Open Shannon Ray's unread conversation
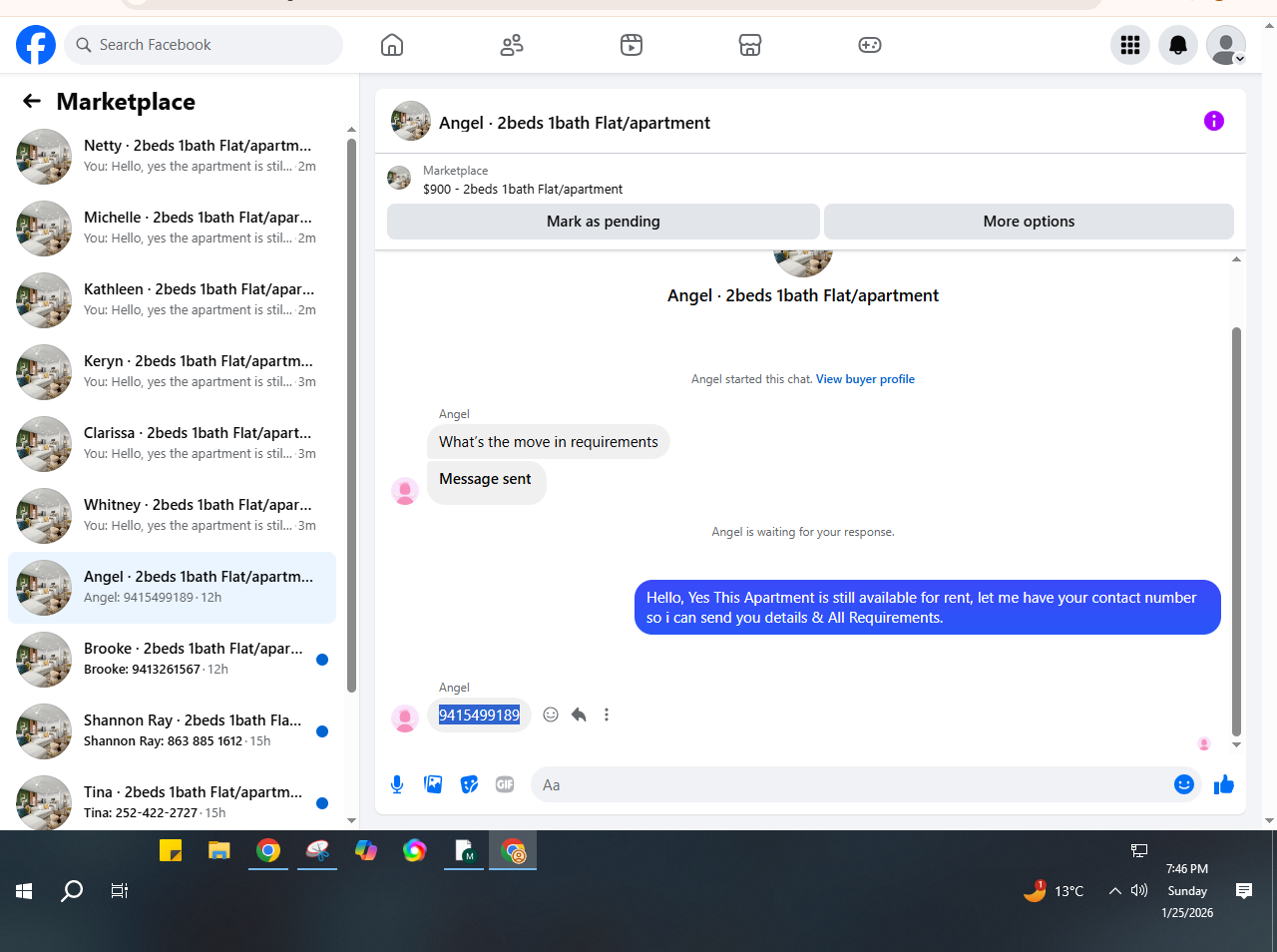Image resolution: width=1277 pixels, height=952 pixels. (172, 731)
